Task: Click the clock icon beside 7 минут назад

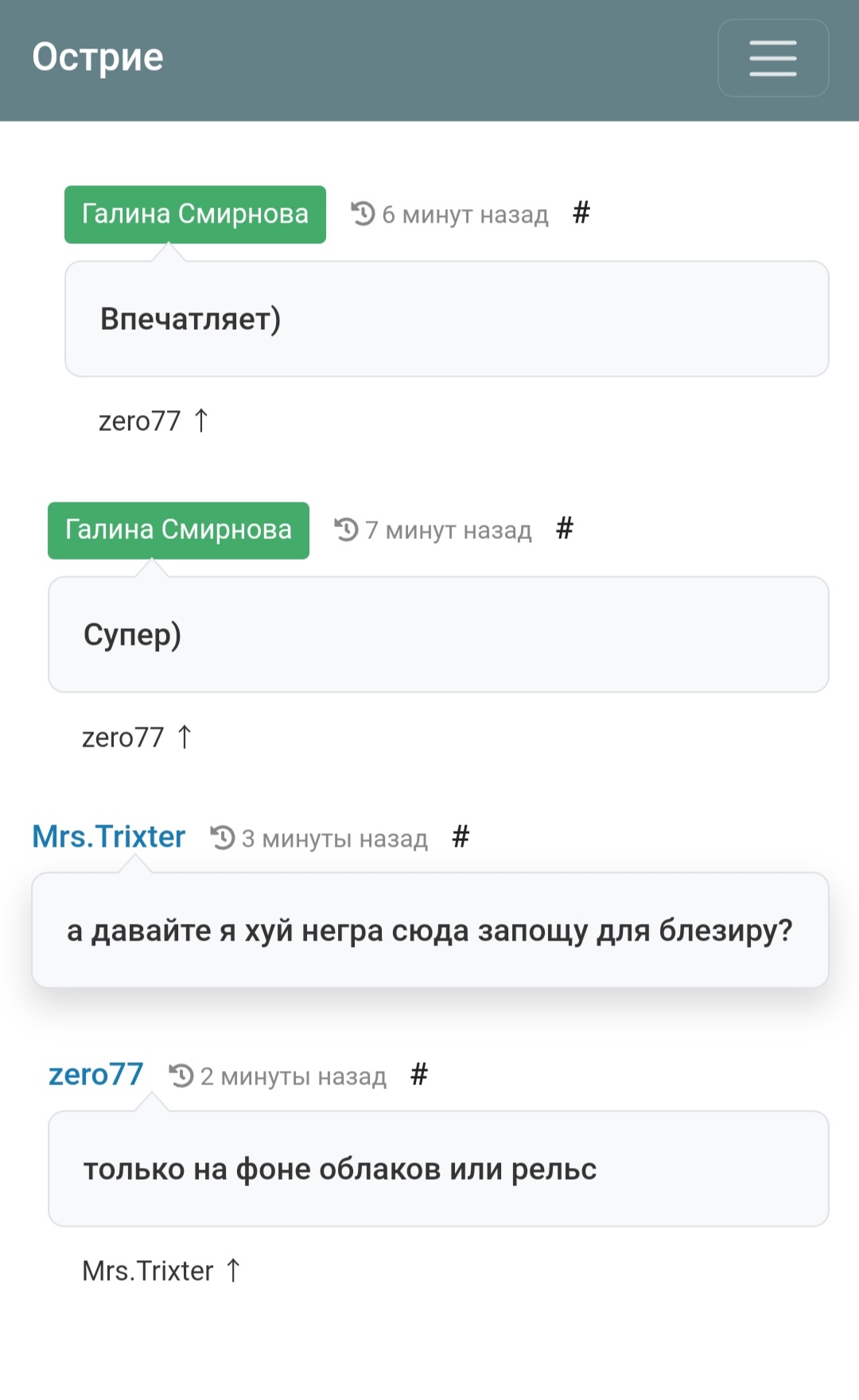Action: [x=346, y=529]
